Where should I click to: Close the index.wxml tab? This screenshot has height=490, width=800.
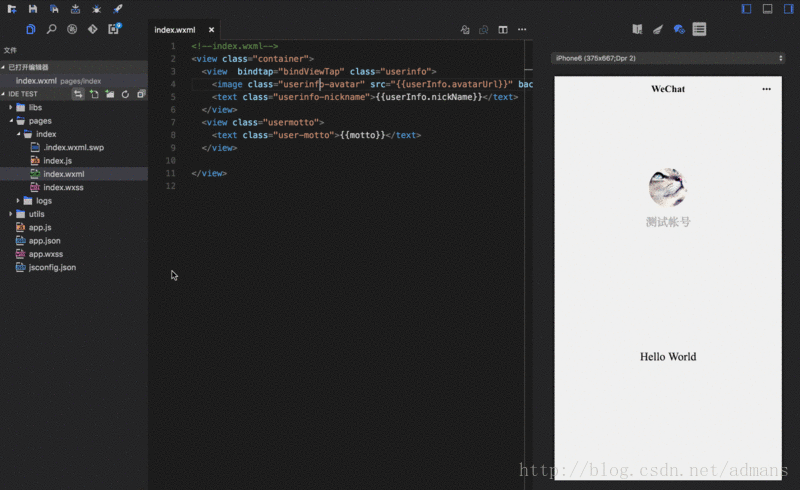[x=211, y=30]
